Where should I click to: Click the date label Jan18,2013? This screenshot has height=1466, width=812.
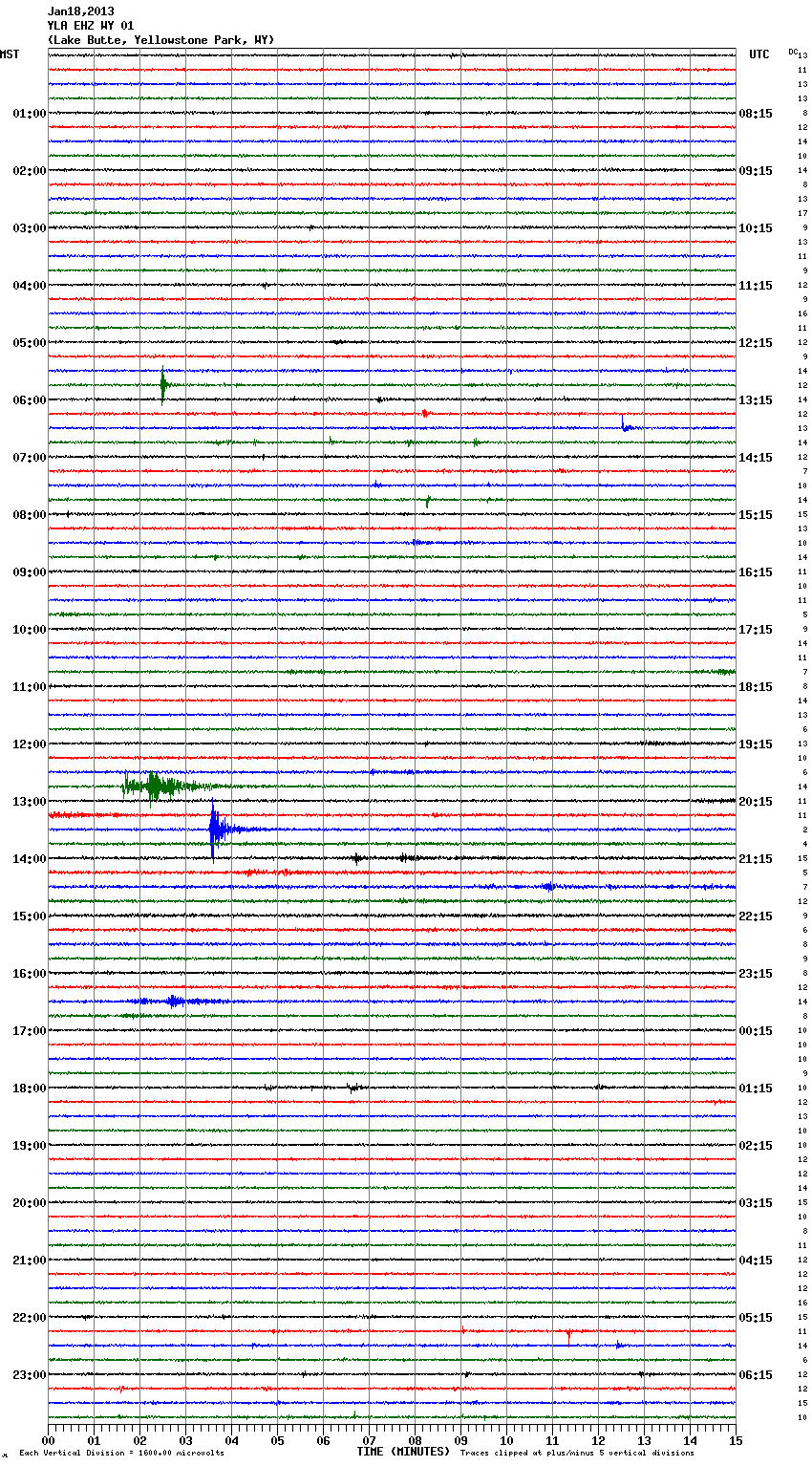pos(81,11)
